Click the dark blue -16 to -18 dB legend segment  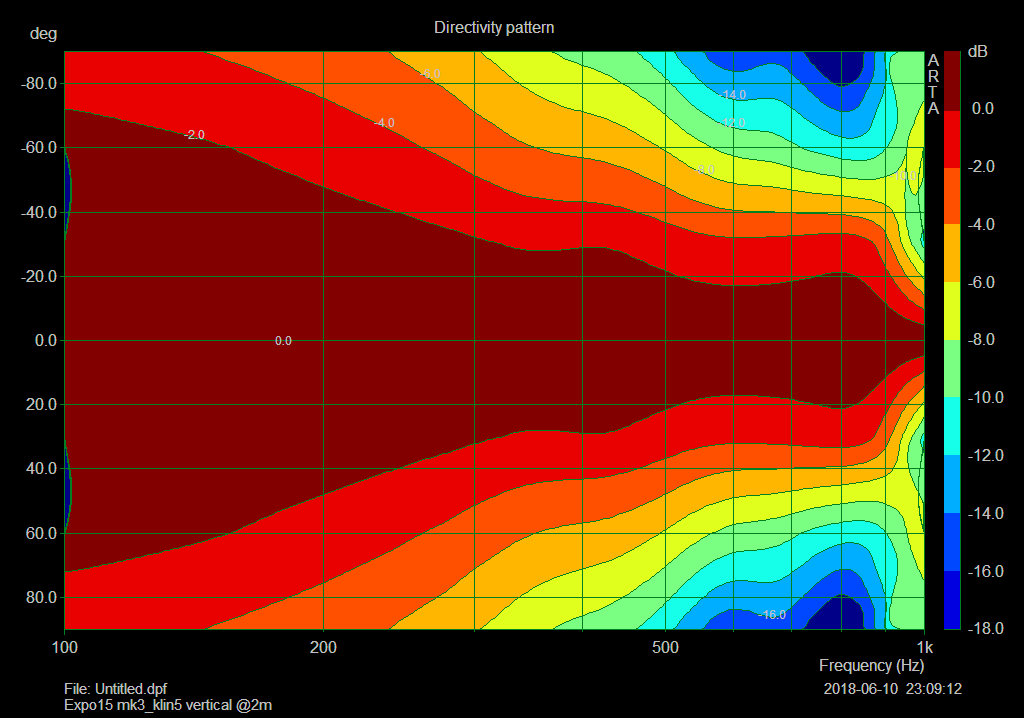(x=952, y=600)
